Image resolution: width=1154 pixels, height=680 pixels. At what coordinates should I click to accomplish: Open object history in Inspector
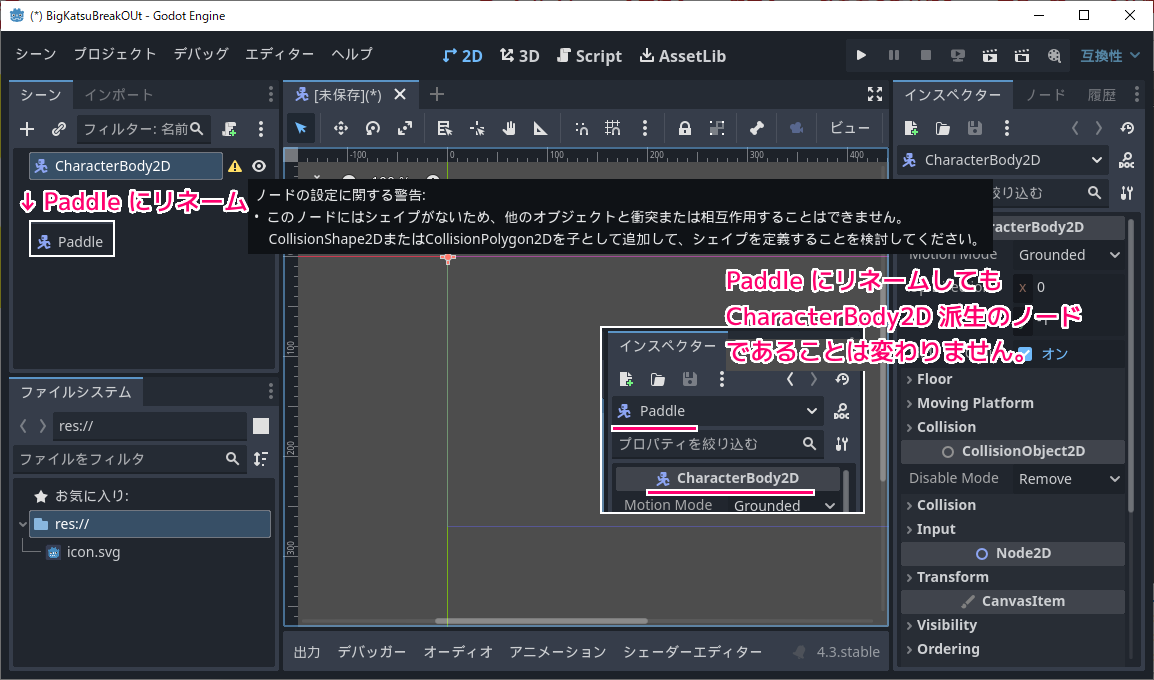point(1127,128)
